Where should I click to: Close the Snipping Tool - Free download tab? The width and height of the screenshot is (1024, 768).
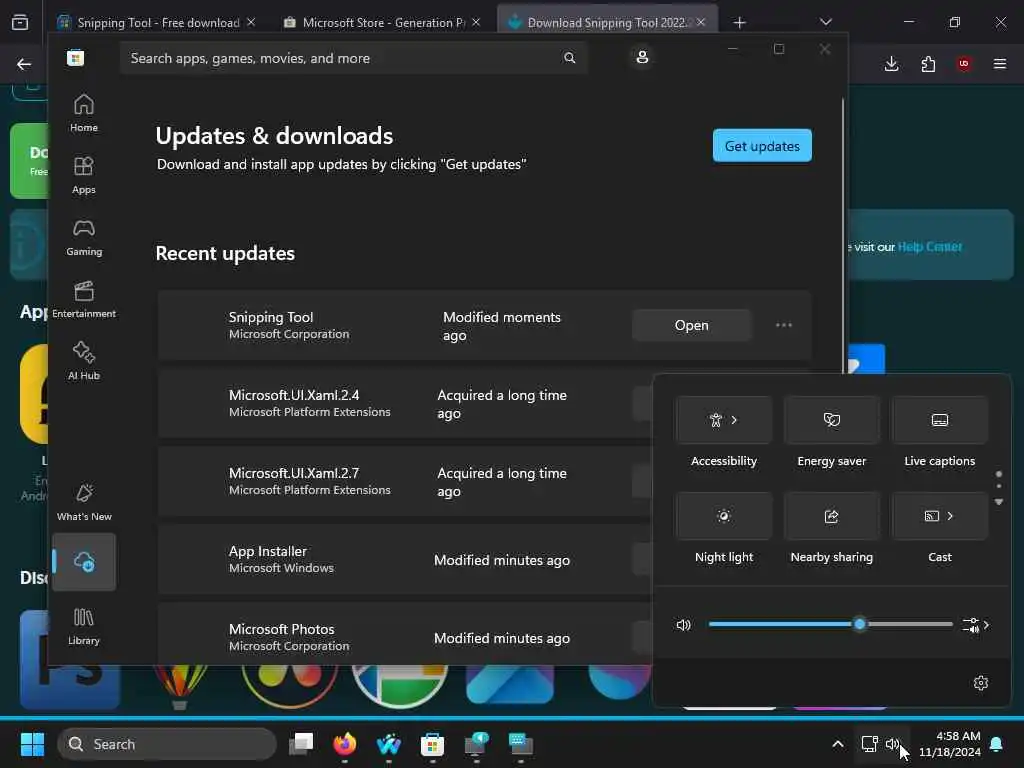(x=251, y=22)
